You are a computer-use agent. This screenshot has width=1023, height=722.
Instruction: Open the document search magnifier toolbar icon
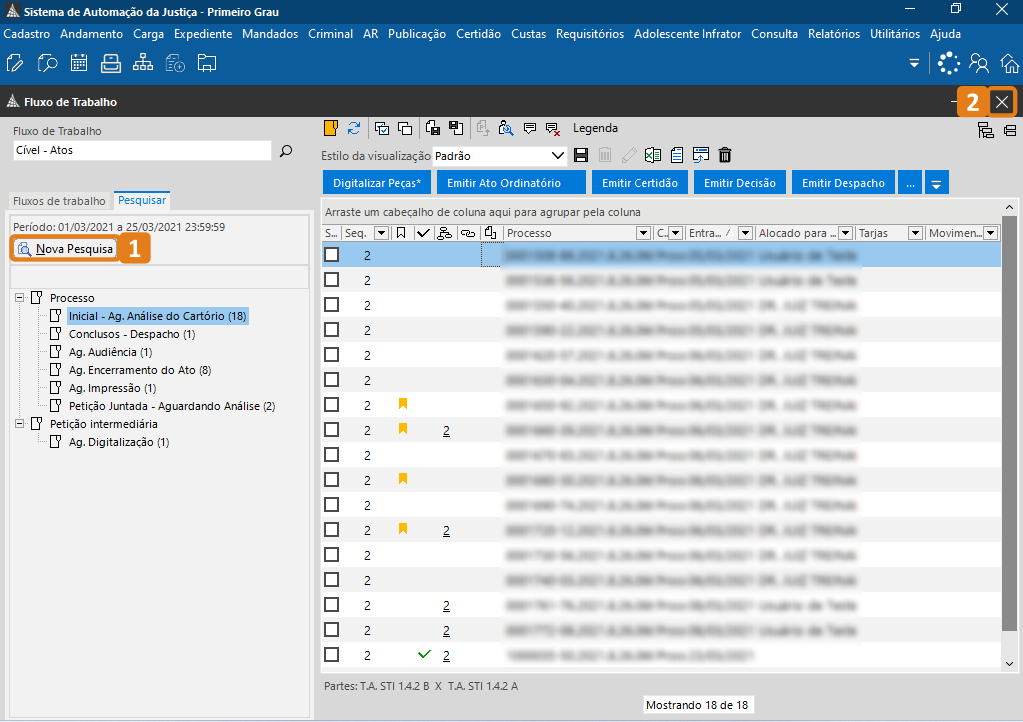pos(47,63)
